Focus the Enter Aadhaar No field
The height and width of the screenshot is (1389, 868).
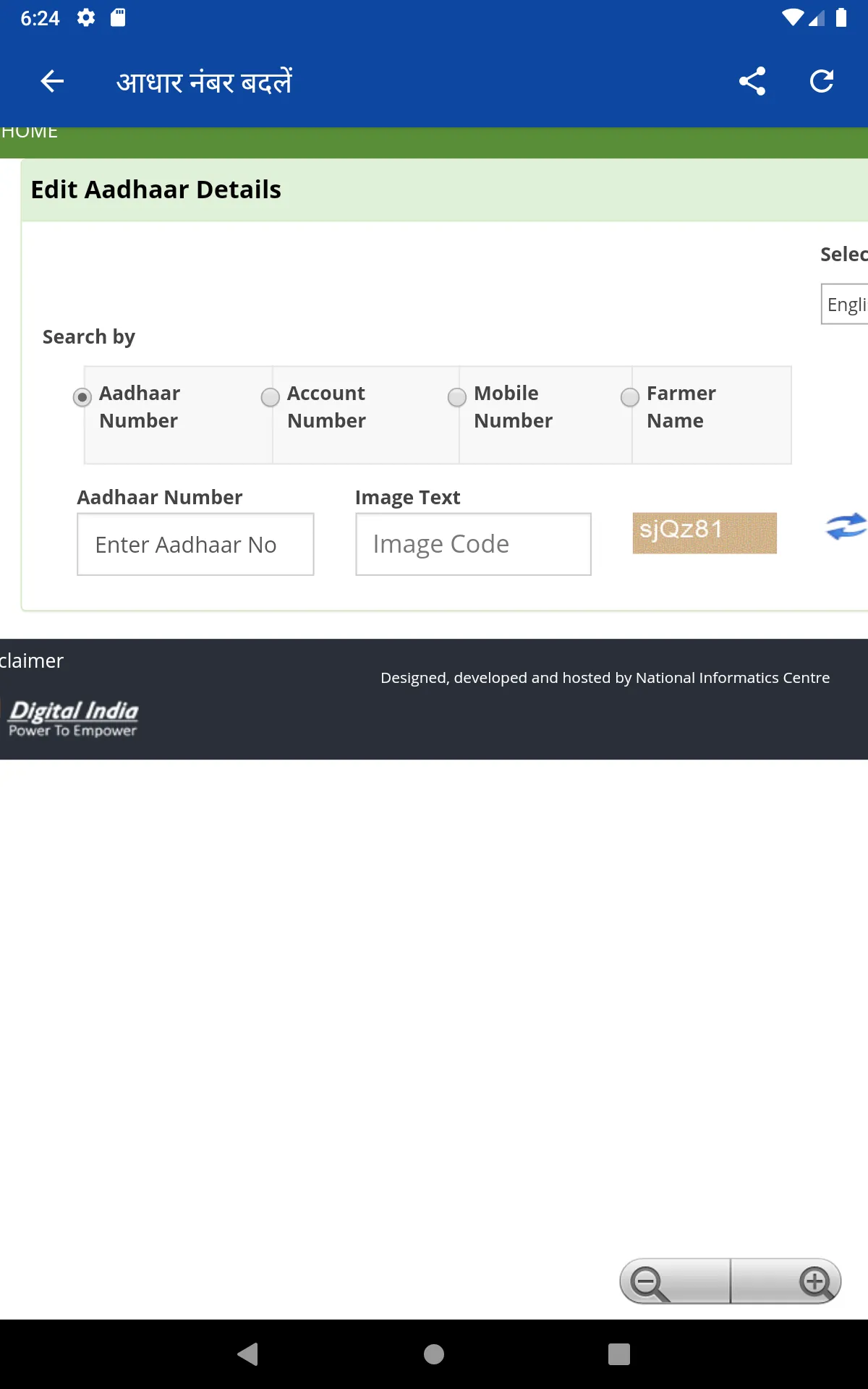[x=195, y=544]
